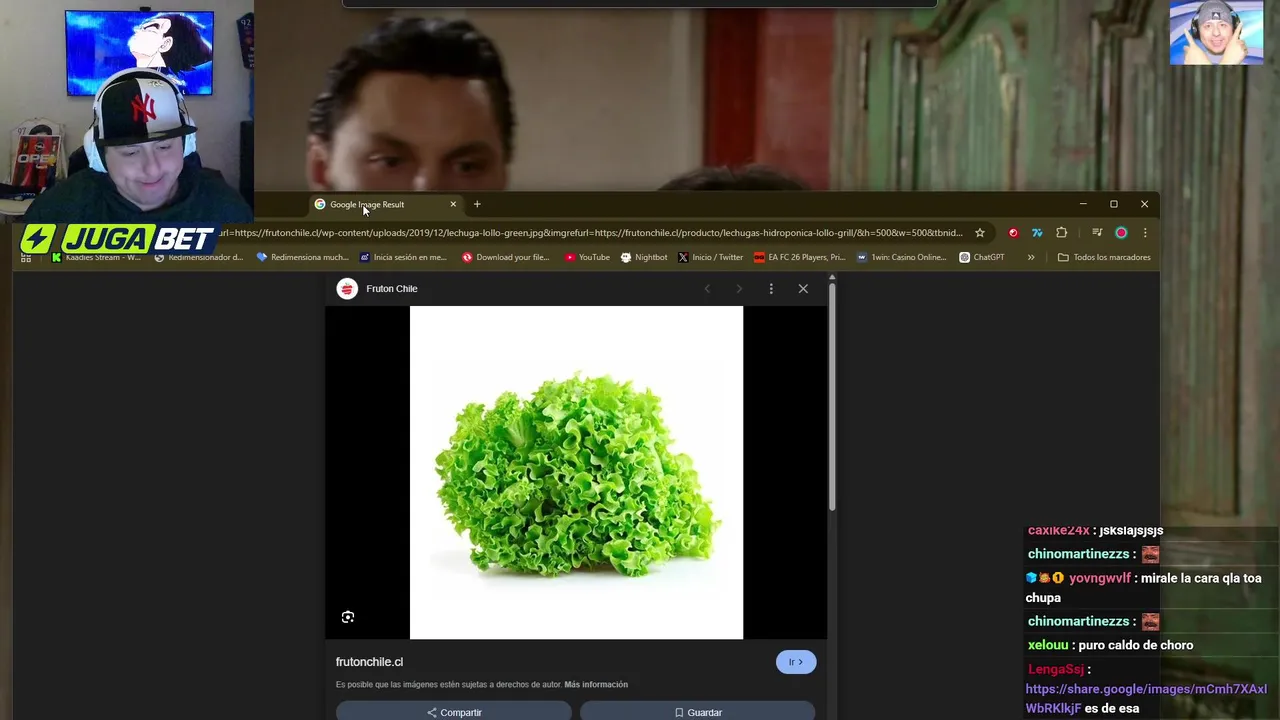Open the media control toolbar icon
The image size is (1280, 720).
coord(1097,233)
